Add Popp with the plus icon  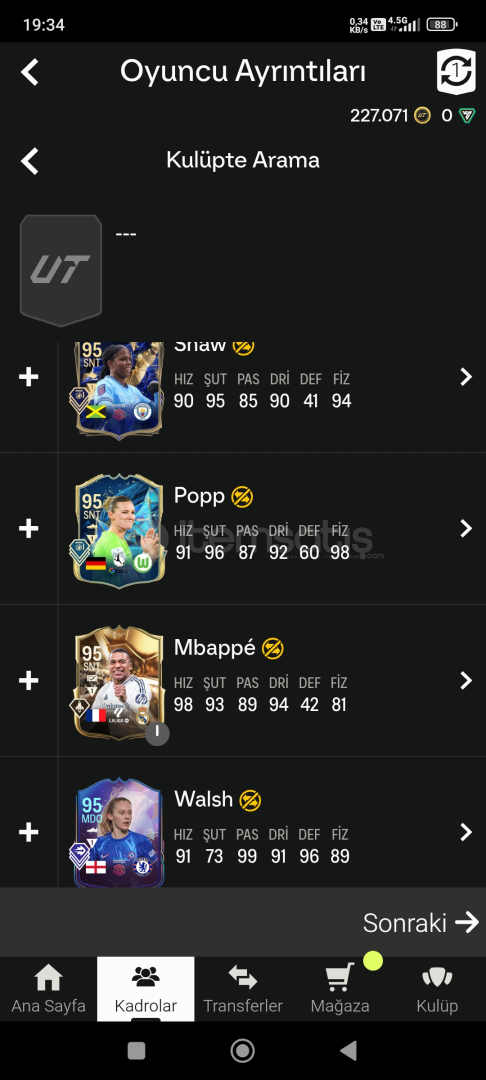[x=28, y=528]
